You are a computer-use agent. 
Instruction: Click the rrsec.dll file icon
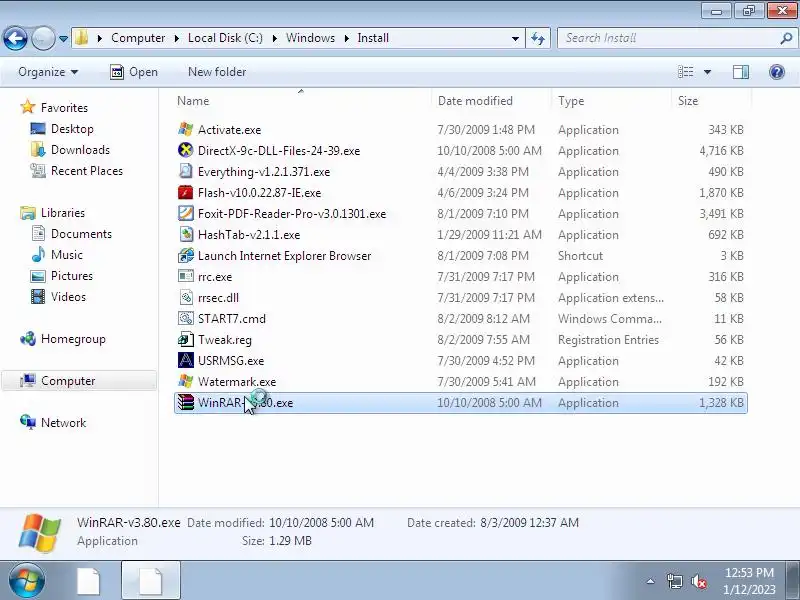click(186, 297)
